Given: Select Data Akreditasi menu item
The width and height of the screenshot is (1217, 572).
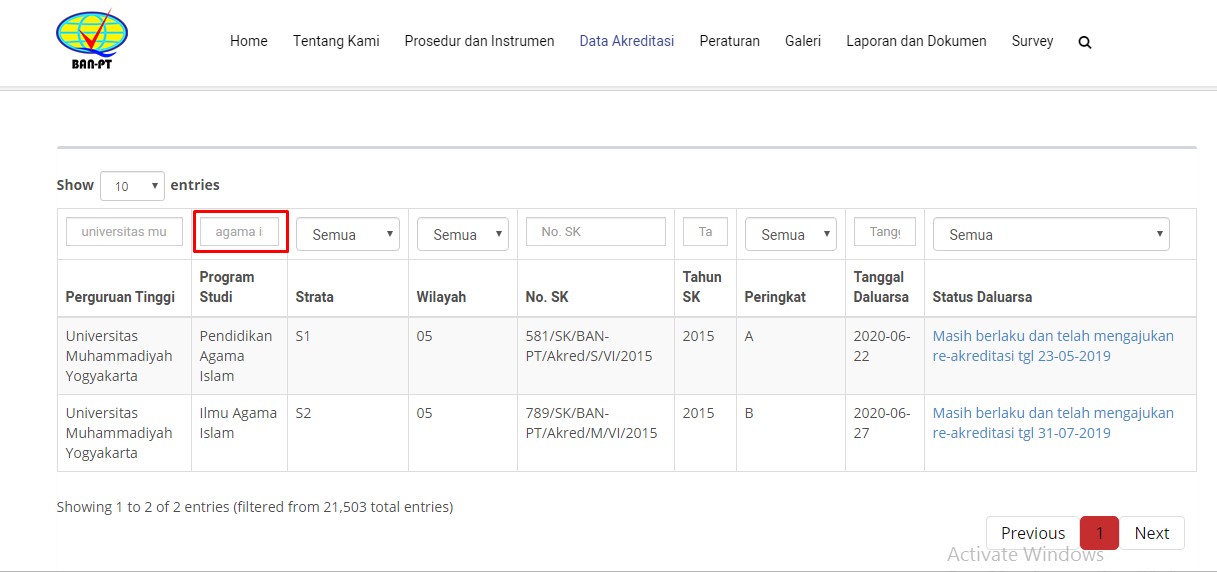Looking at the screenshot, I should point(627,41).
